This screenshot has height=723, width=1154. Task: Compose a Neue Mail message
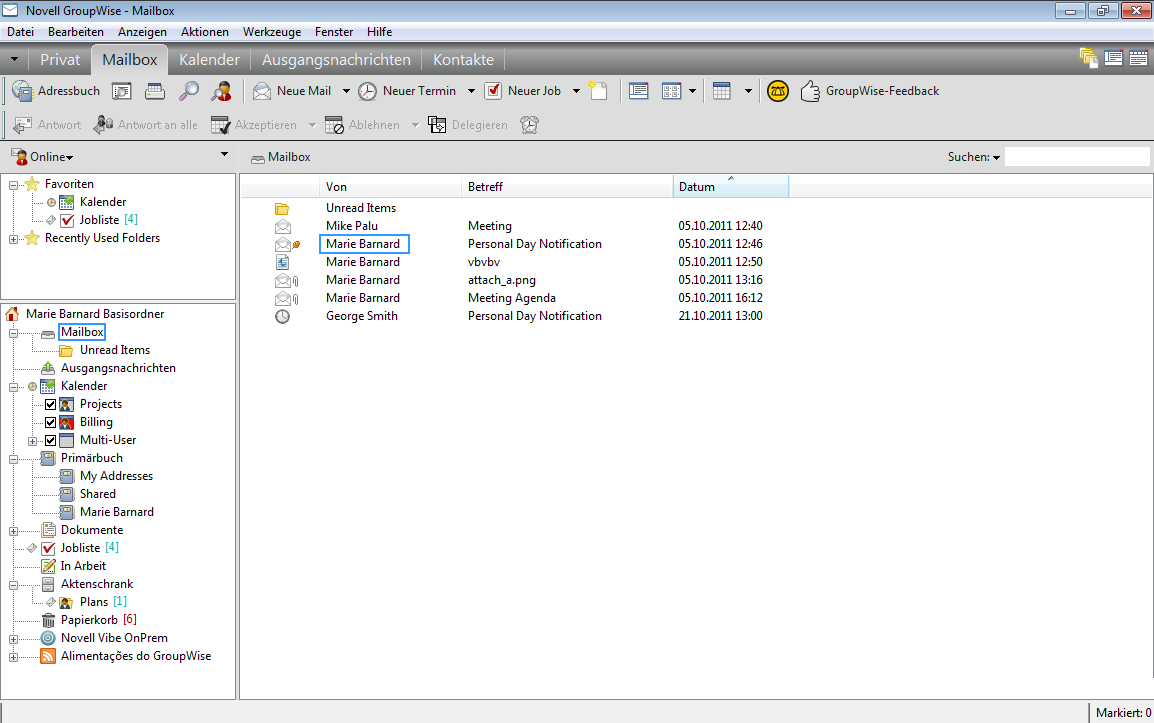pyautogui.click(x=292, y=91)
